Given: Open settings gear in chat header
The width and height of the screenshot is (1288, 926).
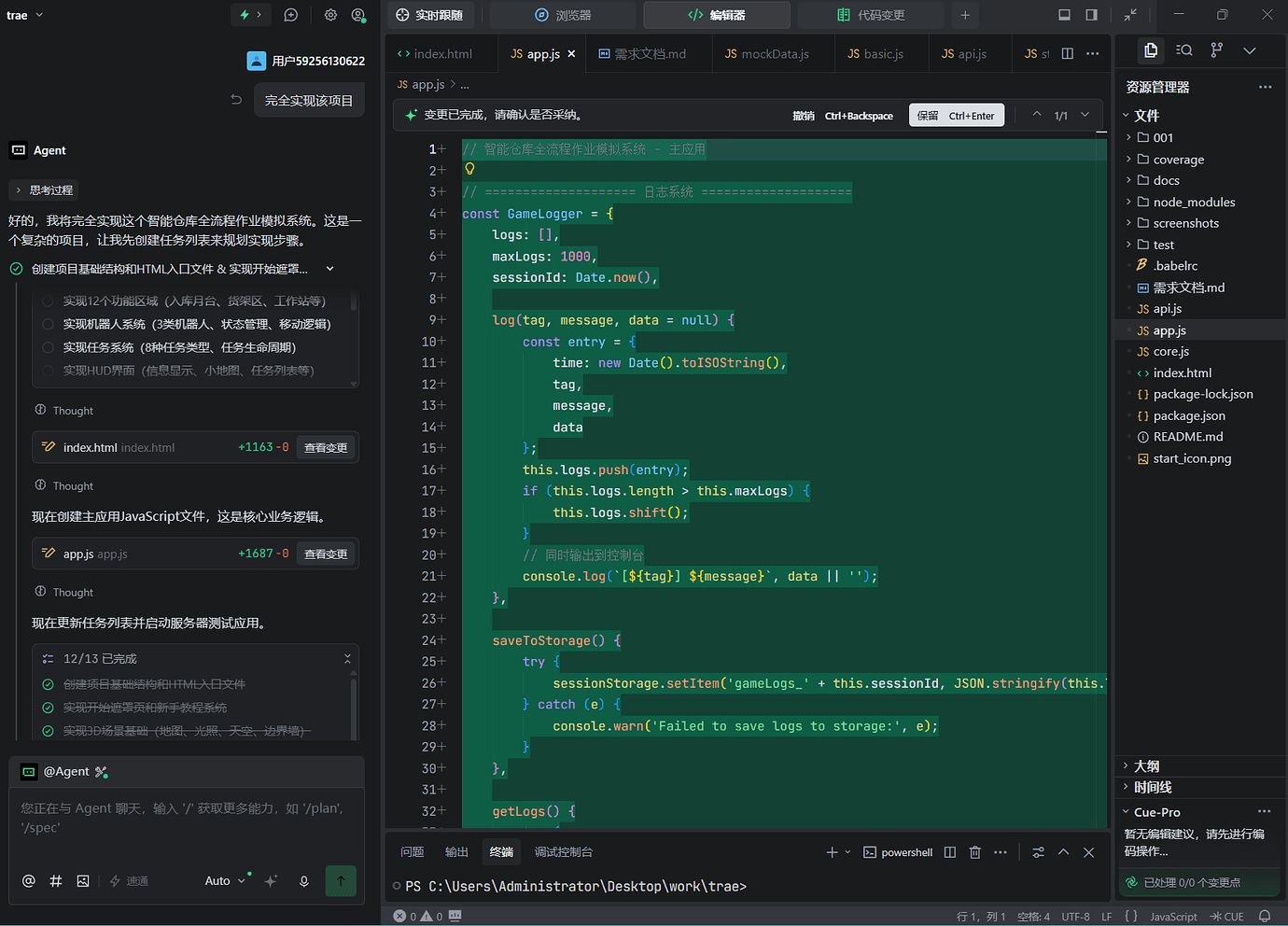Looking at the screenshot, I should (330, 15).
